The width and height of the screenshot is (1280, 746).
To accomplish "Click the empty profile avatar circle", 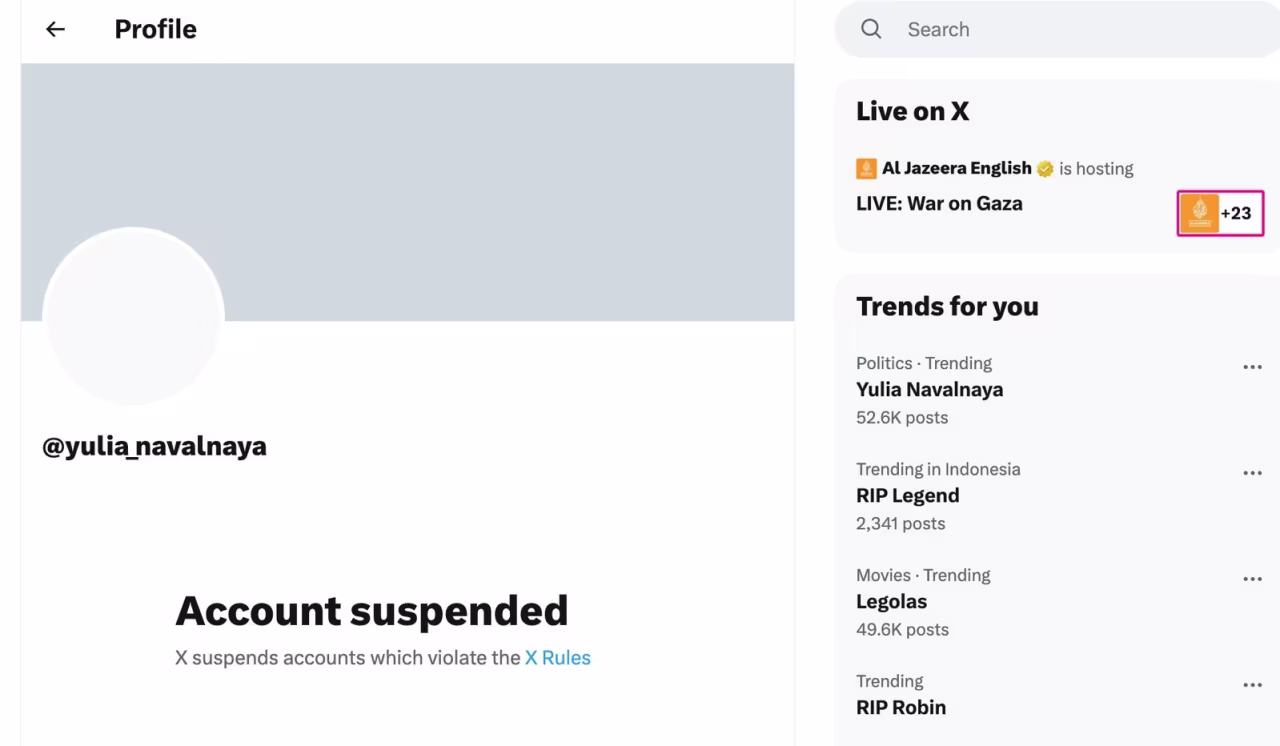I will pos(133,316).
